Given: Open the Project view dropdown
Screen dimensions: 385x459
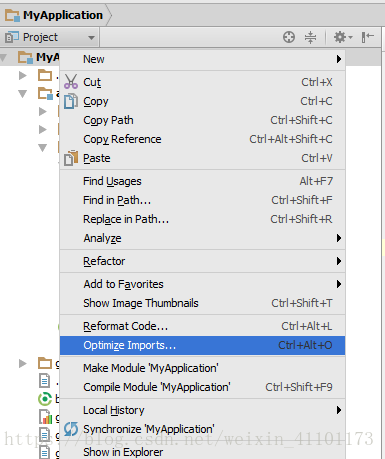Looking at the screenshot, I should 50,37.
